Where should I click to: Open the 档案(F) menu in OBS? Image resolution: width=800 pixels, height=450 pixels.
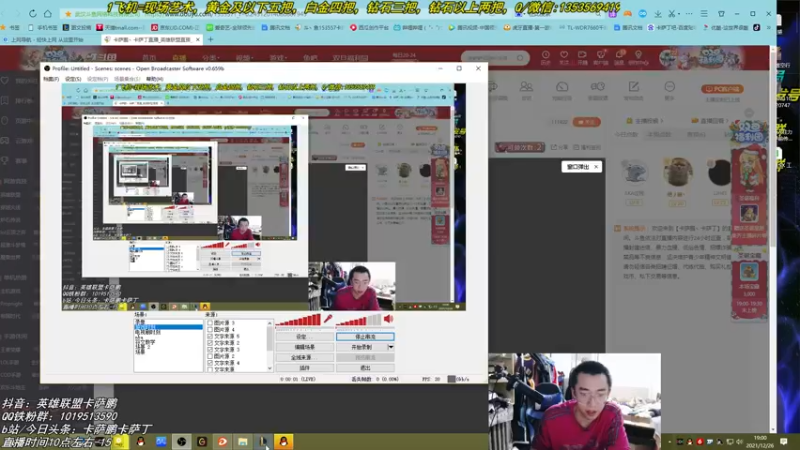pos(51,79)
